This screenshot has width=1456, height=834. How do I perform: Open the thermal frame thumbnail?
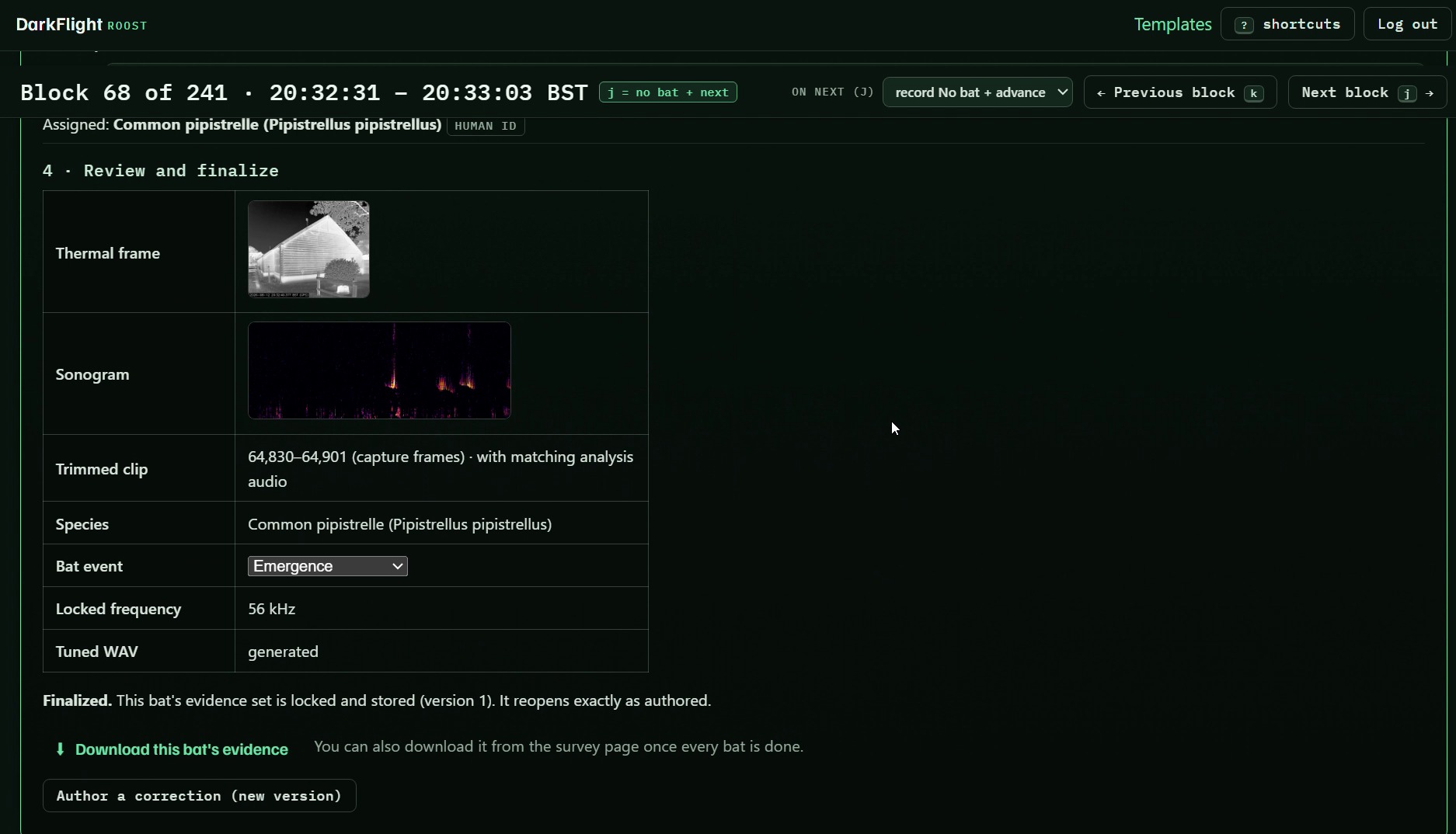(x=308, y=249)
